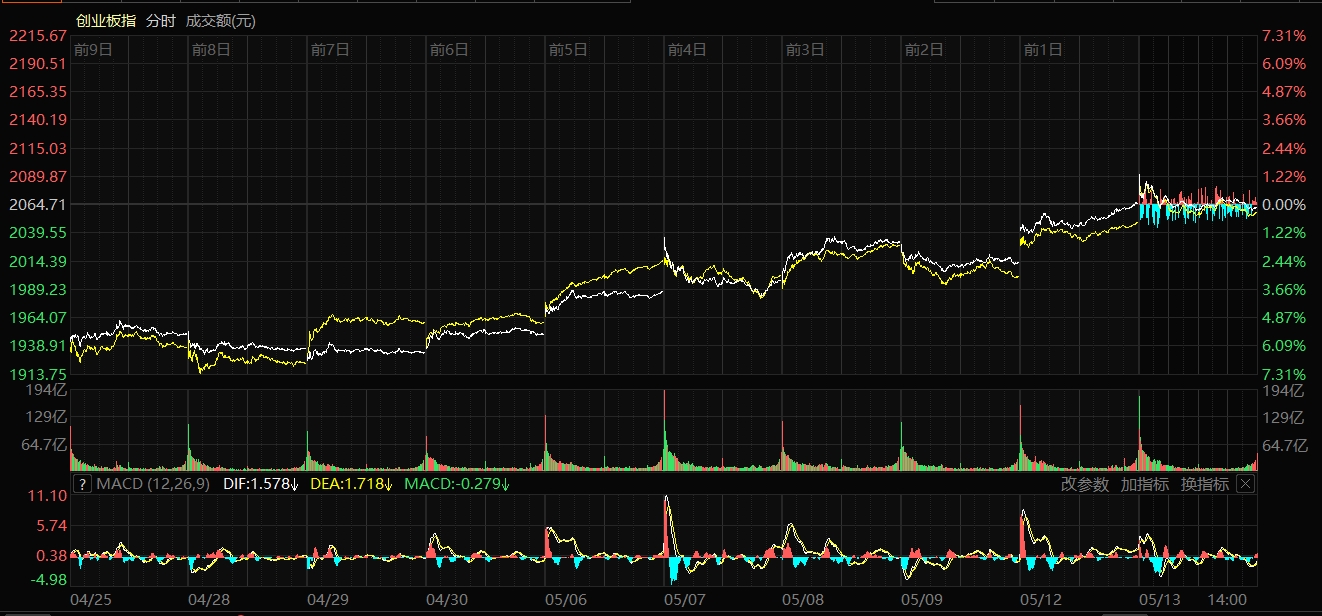1322x616 pixels.
Task: Click the red 6.09% percent label
Action: point(1284,63)
